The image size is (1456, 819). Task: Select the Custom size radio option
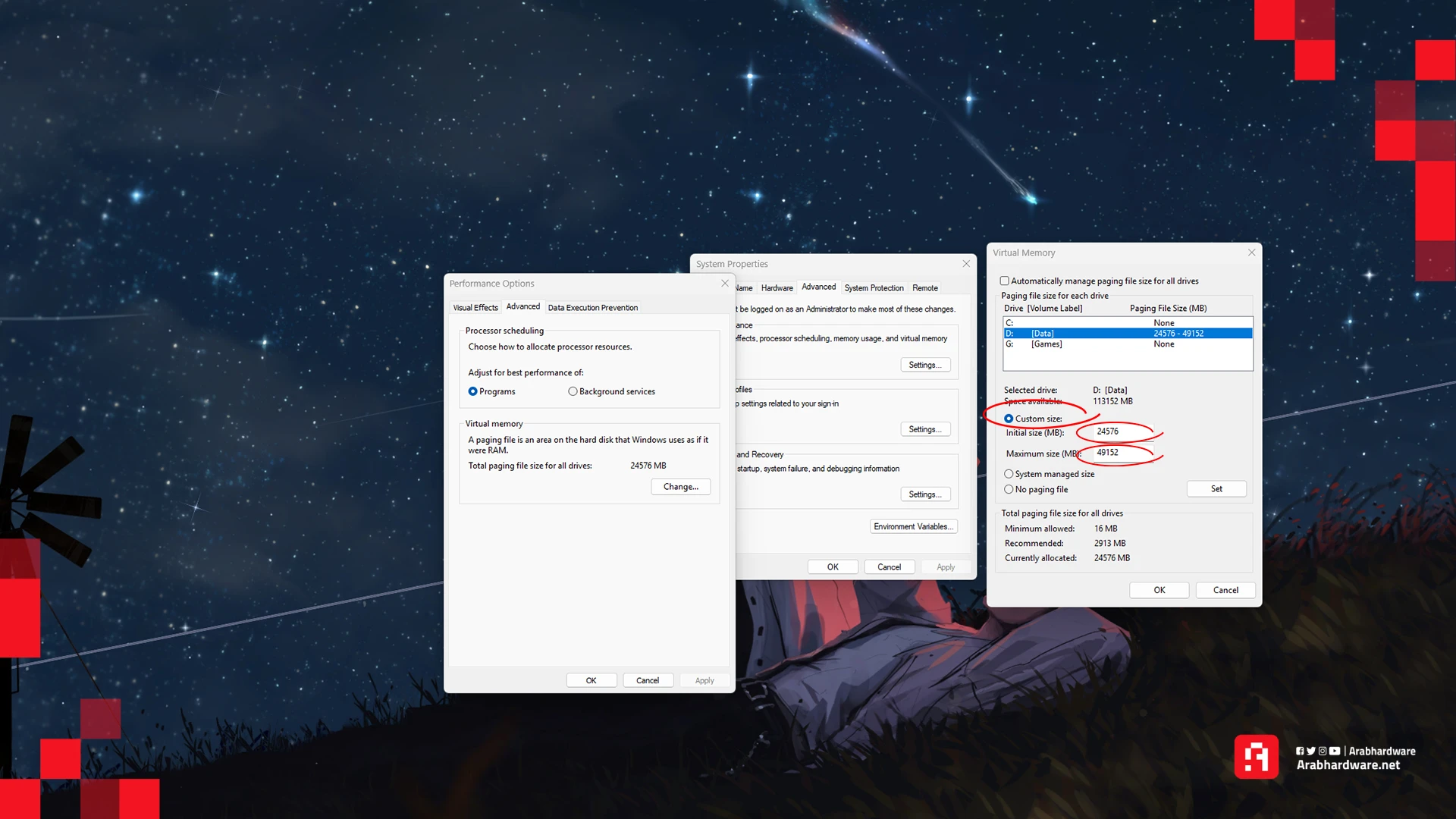tap(1009, 419)
